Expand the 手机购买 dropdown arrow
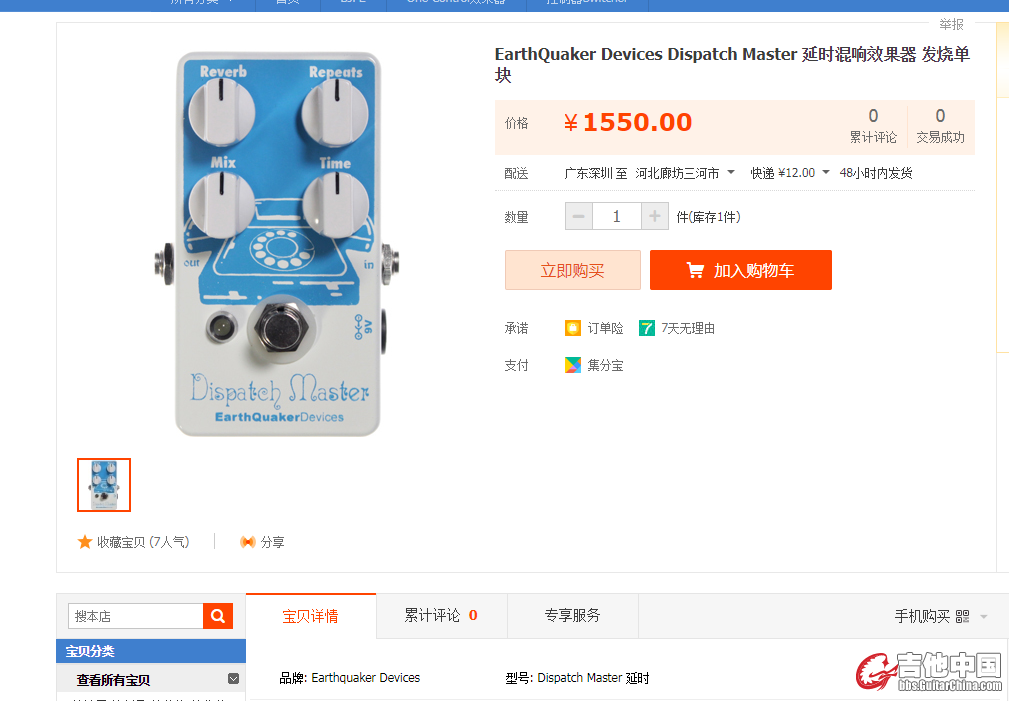Image resolution: width=1009 pixels, height=701 pixels. pos(983,617)
